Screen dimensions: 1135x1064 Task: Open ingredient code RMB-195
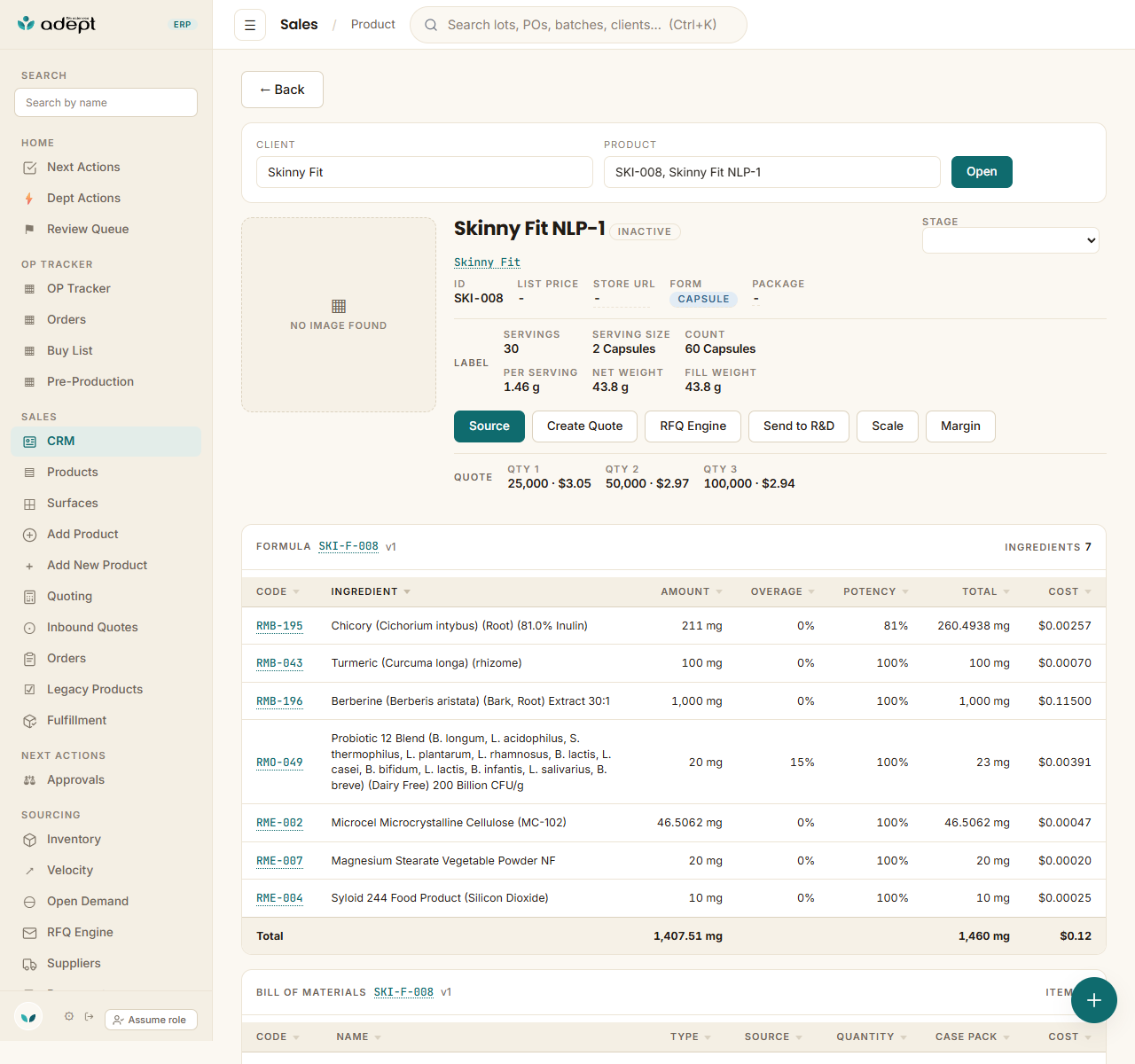point(279,626)
